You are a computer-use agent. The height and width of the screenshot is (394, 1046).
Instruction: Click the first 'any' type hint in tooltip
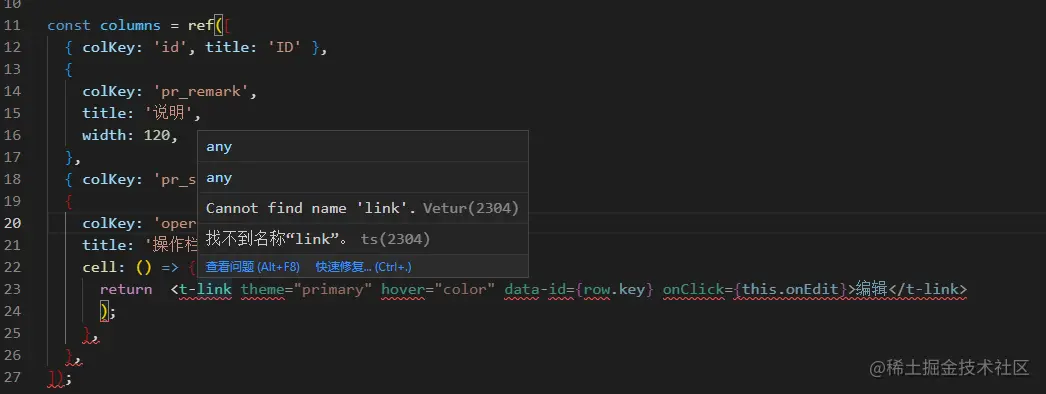pos(219,147)
